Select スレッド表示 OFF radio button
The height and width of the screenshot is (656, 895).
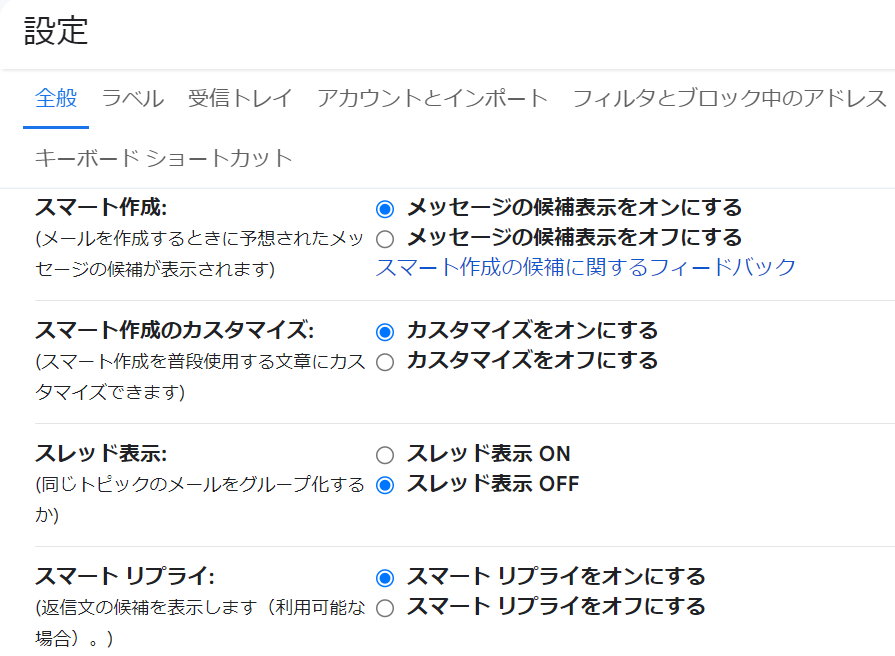[x=385, y=485]
